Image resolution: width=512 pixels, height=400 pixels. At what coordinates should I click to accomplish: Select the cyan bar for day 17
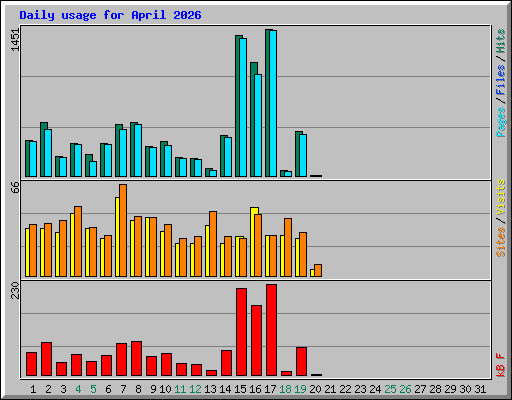pos(273,103)
